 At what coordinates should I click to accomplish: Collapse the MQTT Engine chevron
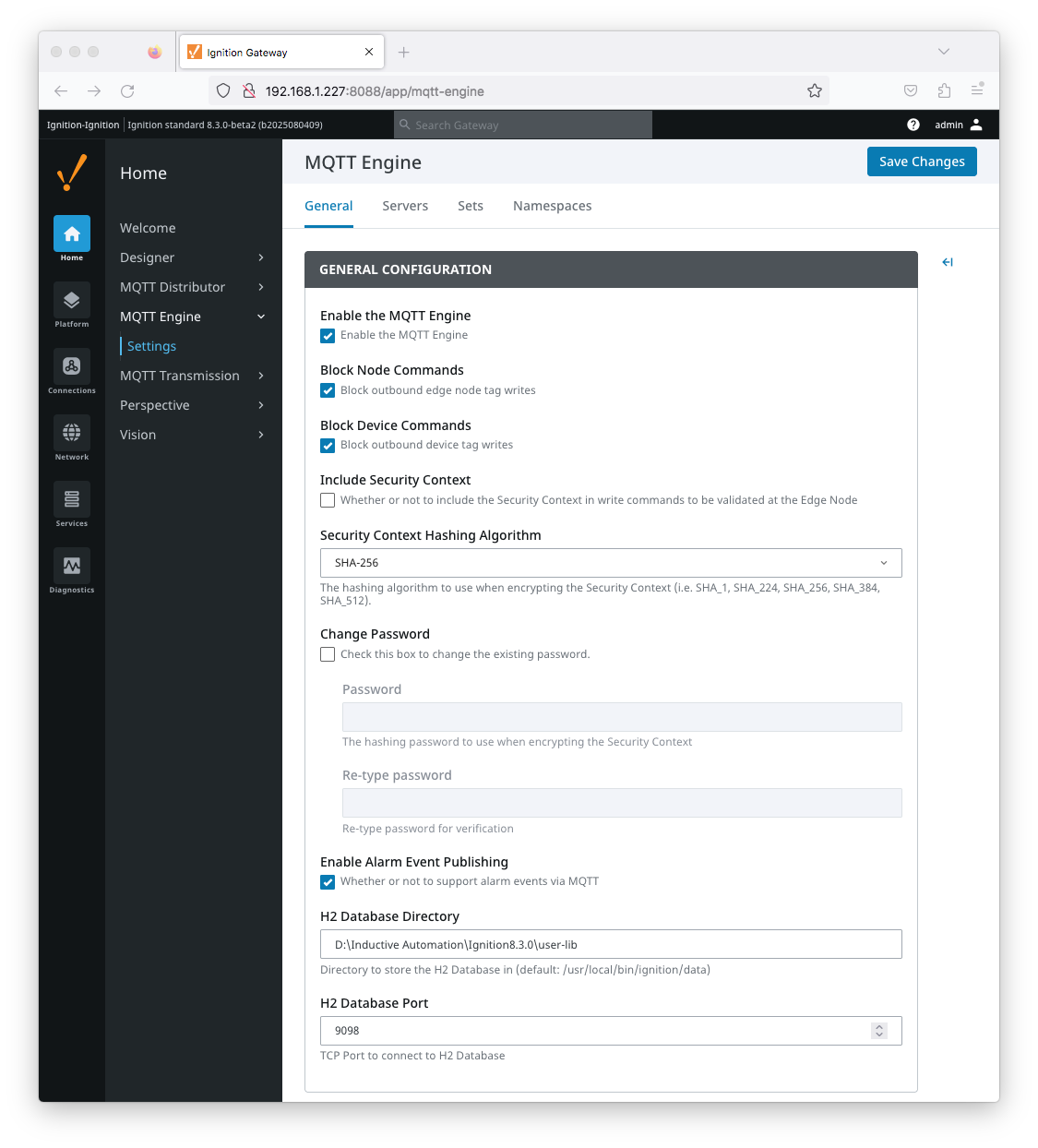point(261,317)
